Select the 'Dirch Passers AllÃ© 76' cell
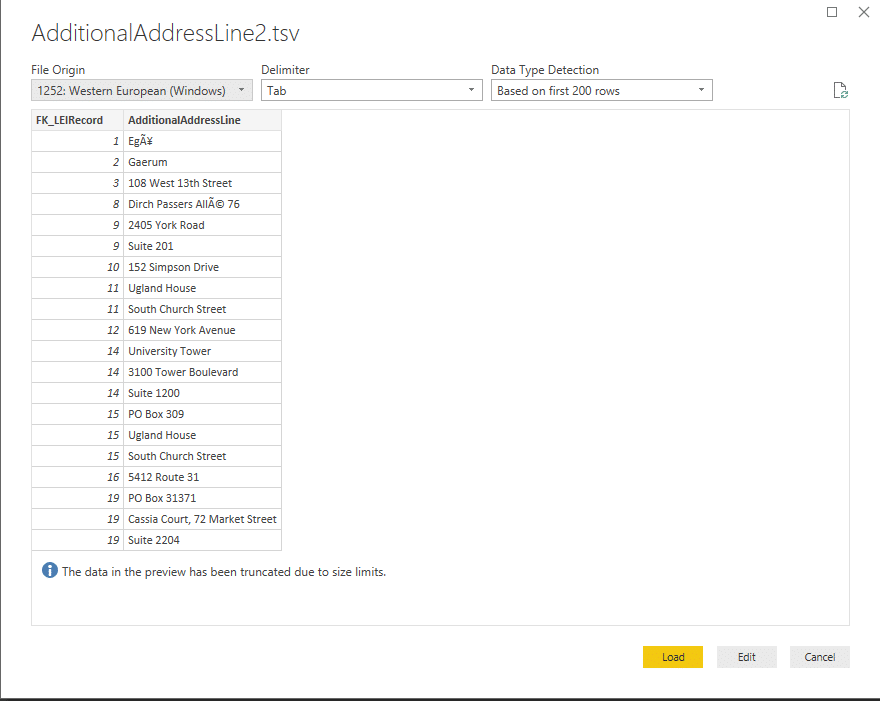 click(202, 204)
